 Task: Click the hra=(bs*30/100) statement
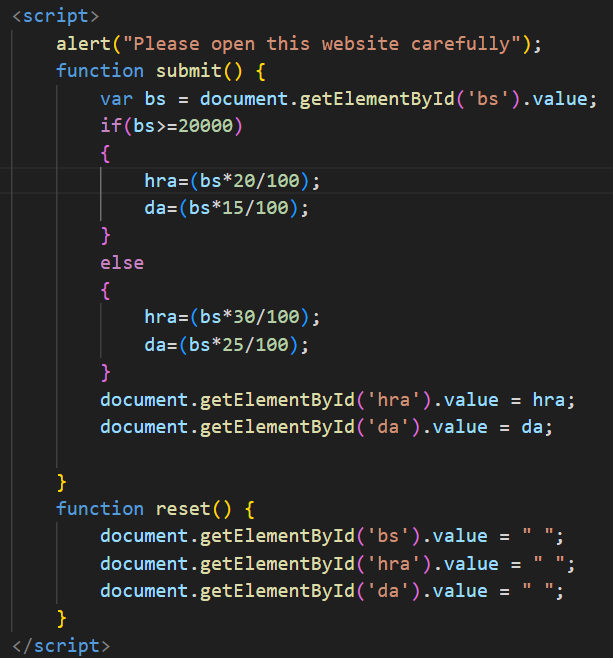pos(232,317)
